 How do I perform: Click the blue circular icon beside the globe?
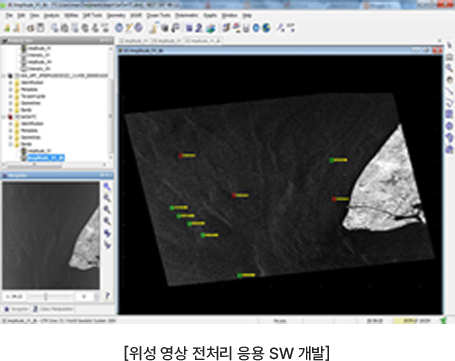(x=256, y=28)
